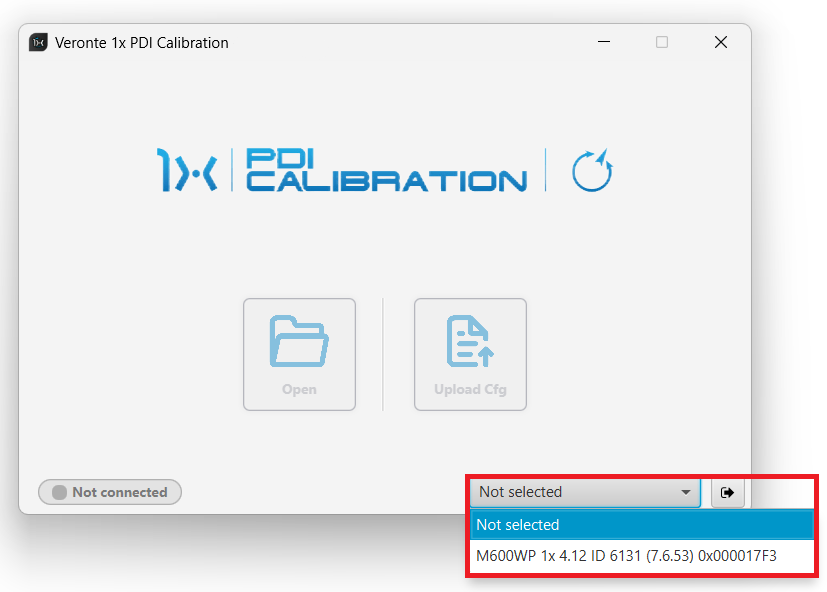Click the connect arrow icon beside dropdown

pos(727,492)
